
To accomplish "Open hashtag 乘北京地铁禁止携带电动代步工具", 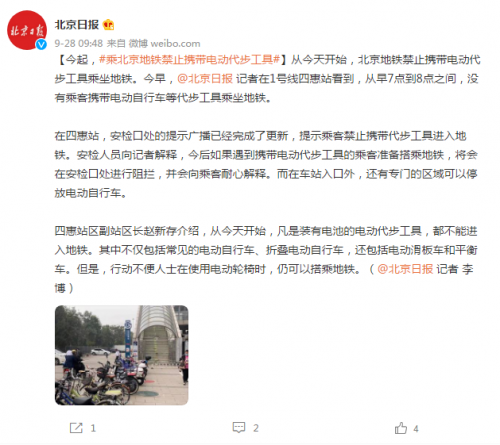I will 189,60.
